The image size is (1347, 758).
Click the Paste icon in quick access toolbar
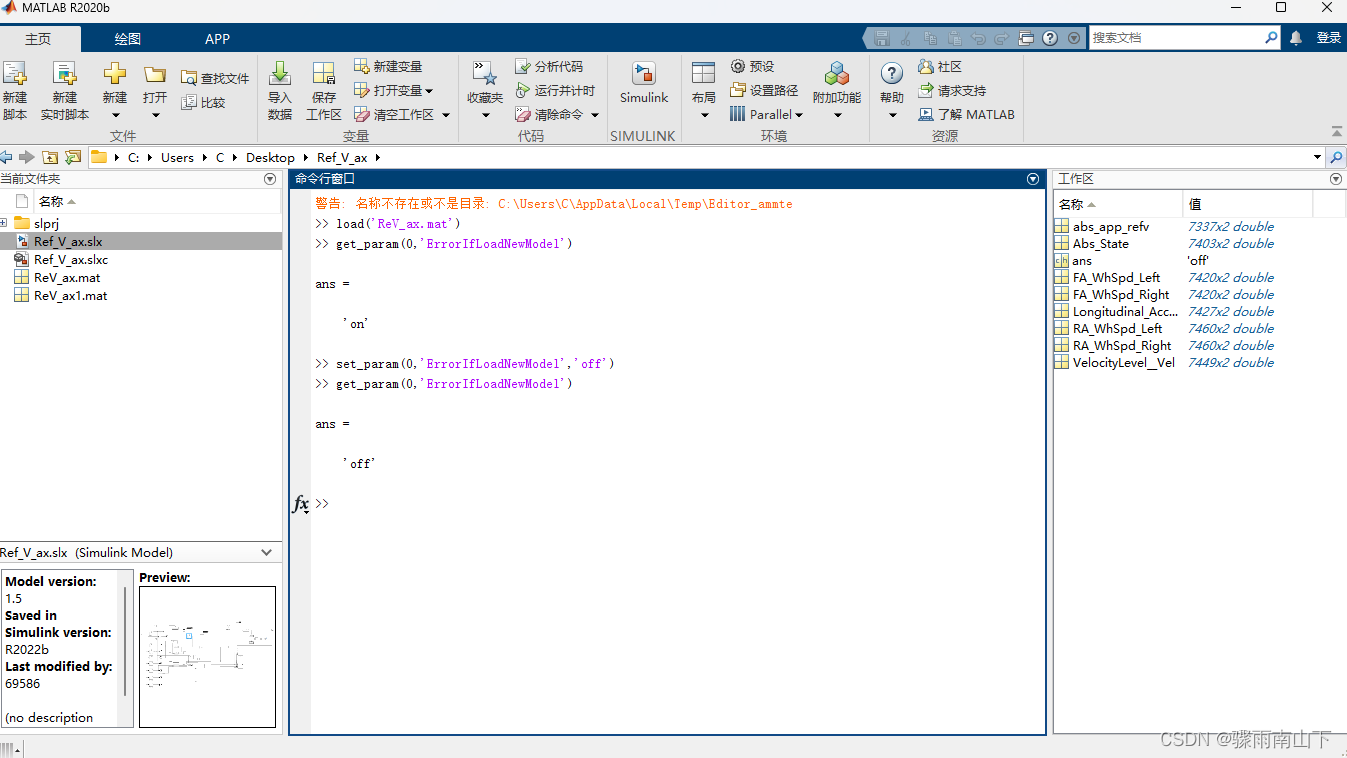pyautogui.click(x=954, y=38)
